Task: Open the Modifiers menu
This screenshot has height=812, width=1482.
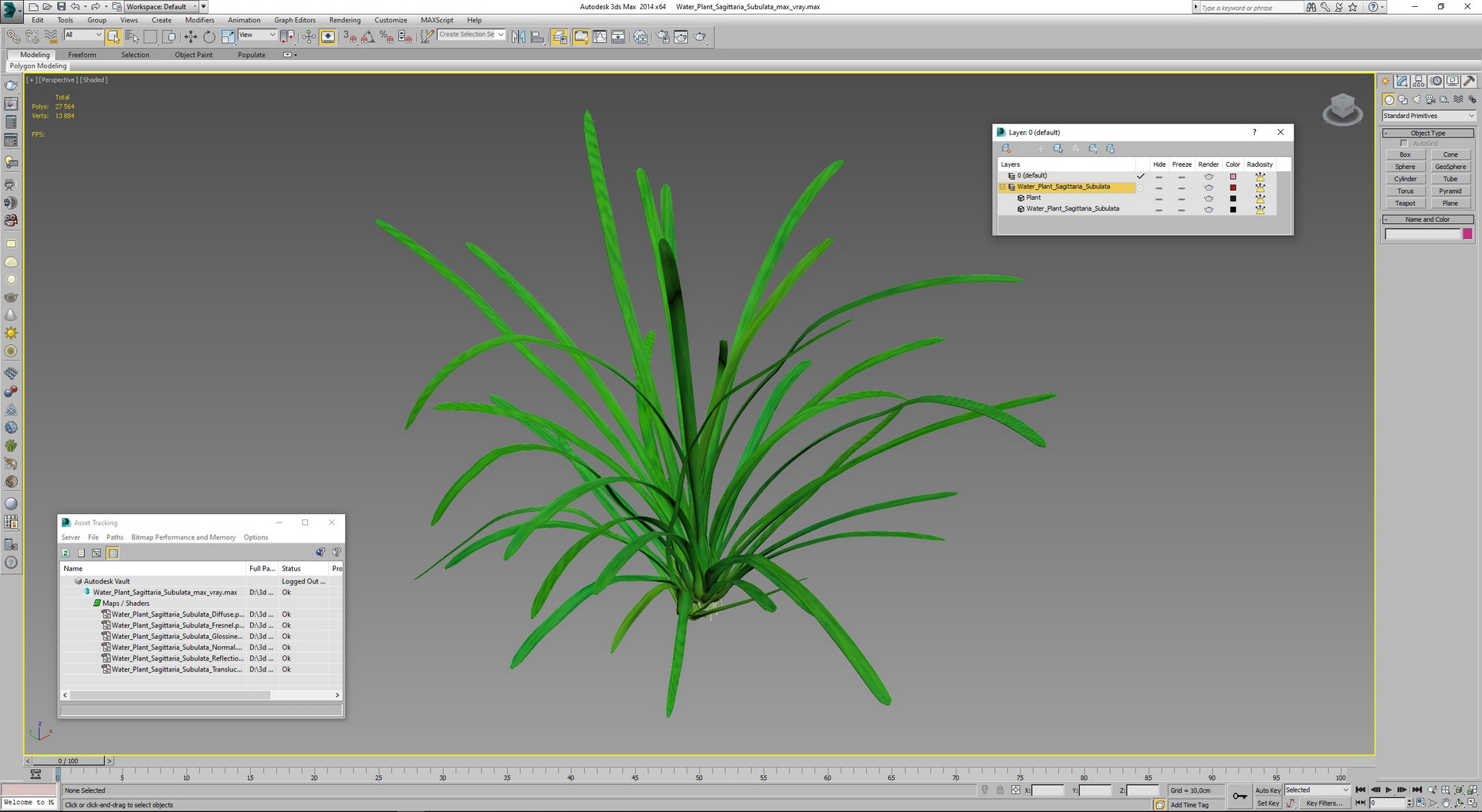Action: pos(200,20)
